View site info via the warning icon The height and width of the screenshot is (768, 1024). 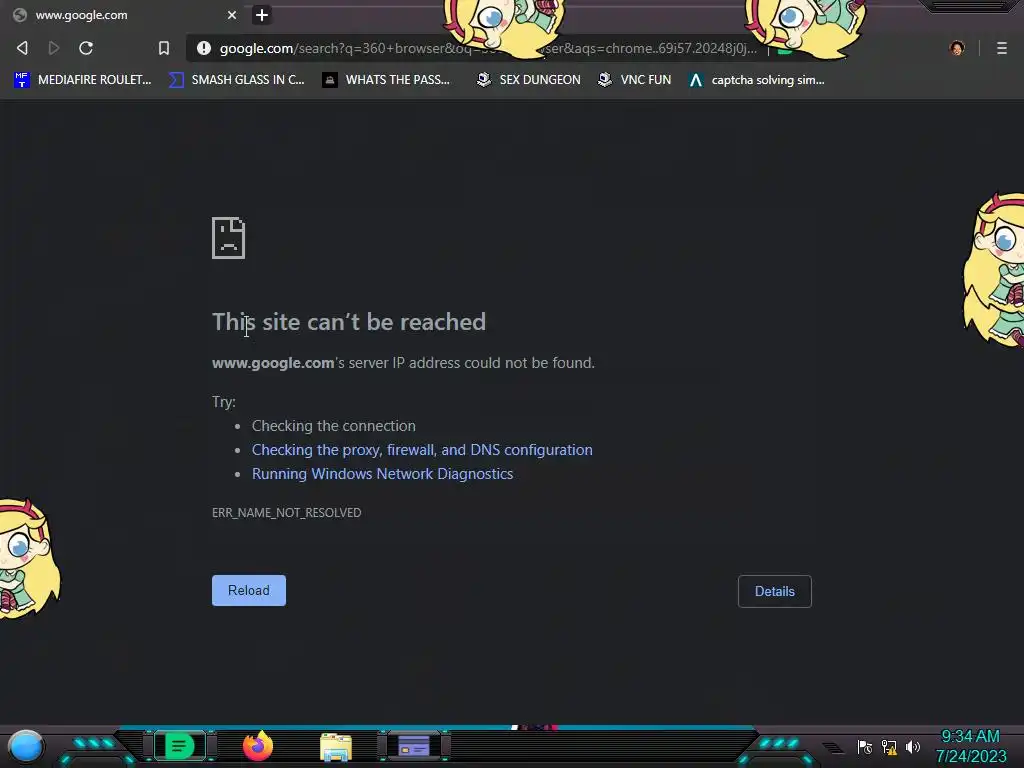(204, 48)
